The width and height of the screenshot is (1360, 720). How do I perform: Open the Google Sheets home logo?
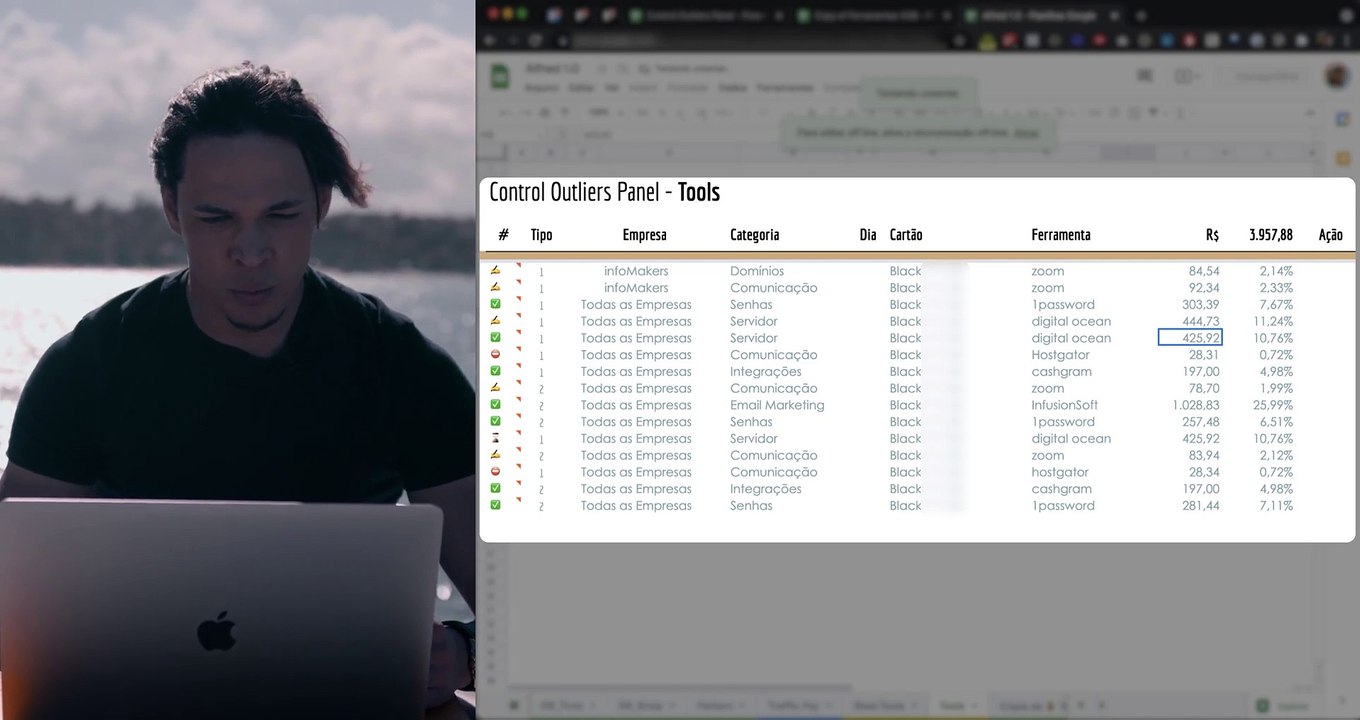click(498, 76)
